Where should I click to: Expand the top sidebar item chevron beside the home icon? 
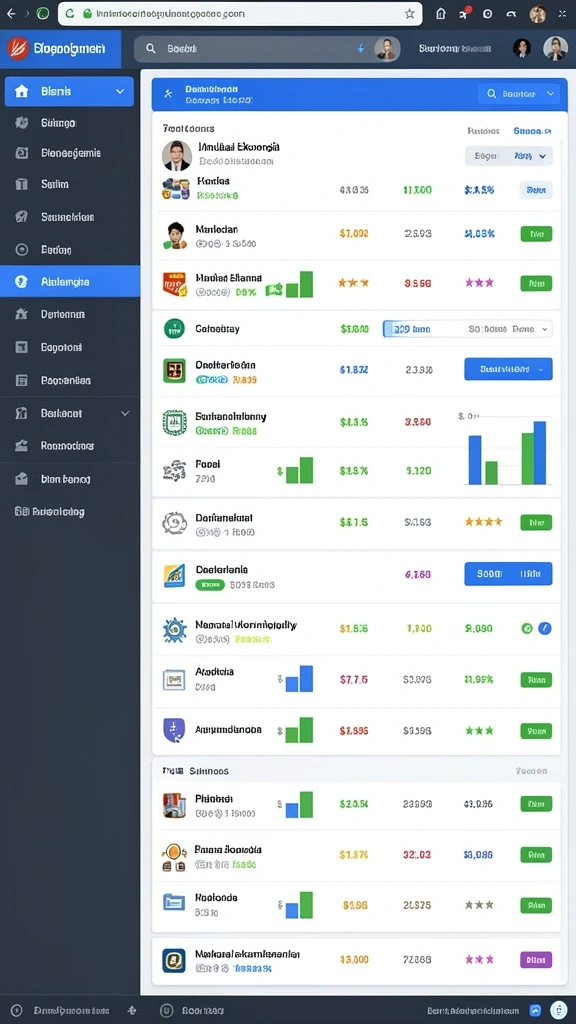(x=120, y=91)
